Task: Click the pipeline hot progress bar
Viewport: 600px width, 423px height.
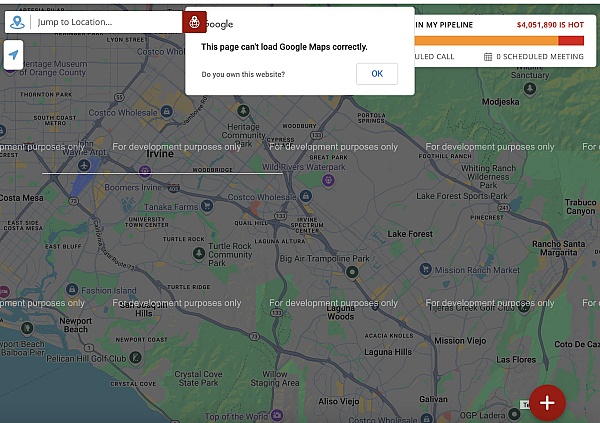Action: click(x=499, y=41)
